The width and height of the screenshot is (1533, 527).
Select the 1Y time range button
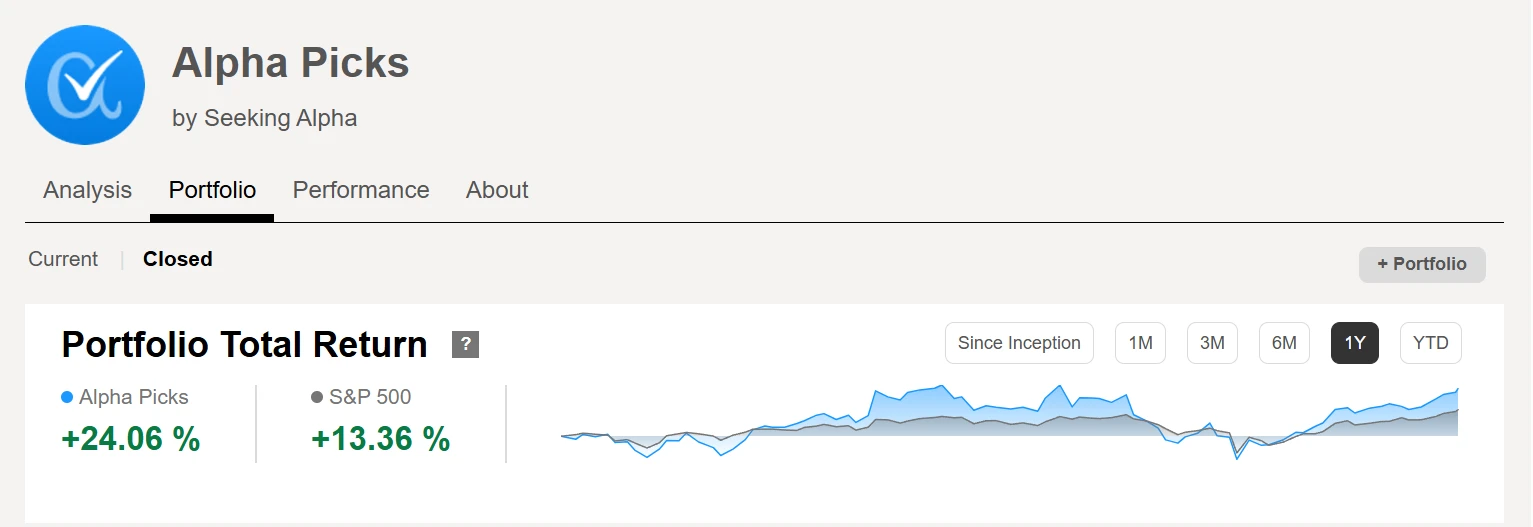(1354, 343)
